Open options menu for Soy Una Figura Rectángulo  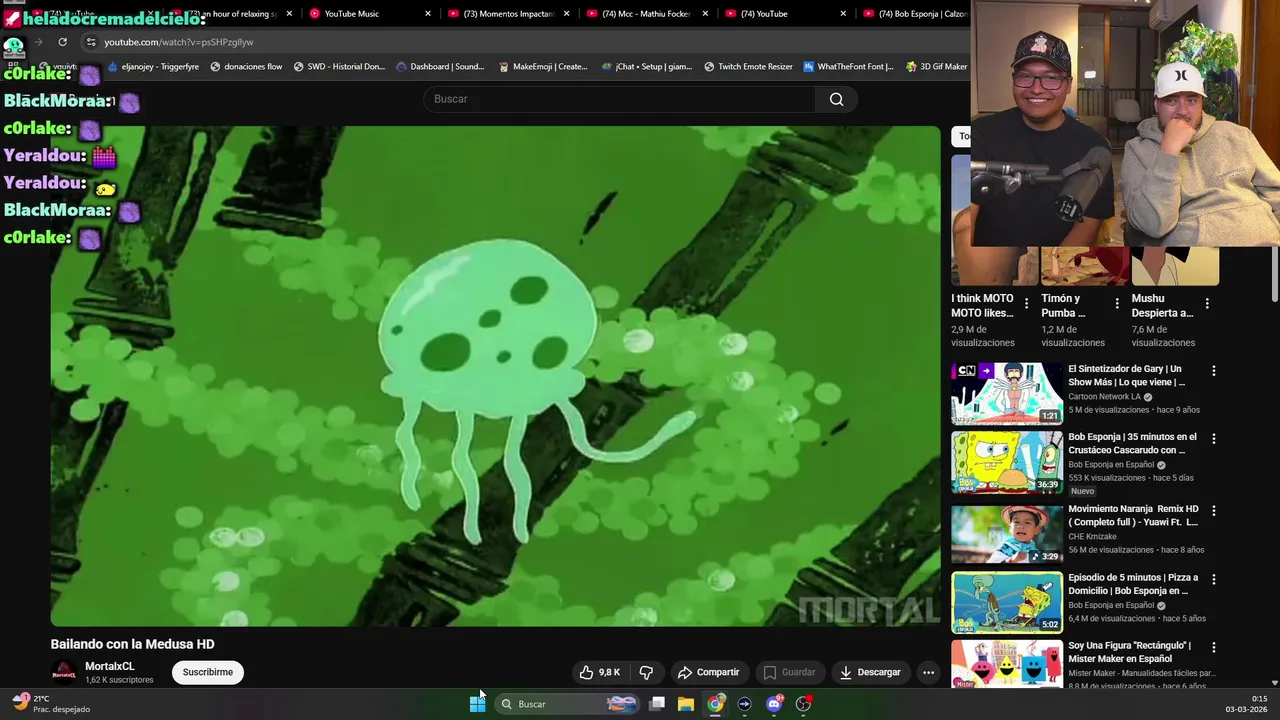(1214, 647)
